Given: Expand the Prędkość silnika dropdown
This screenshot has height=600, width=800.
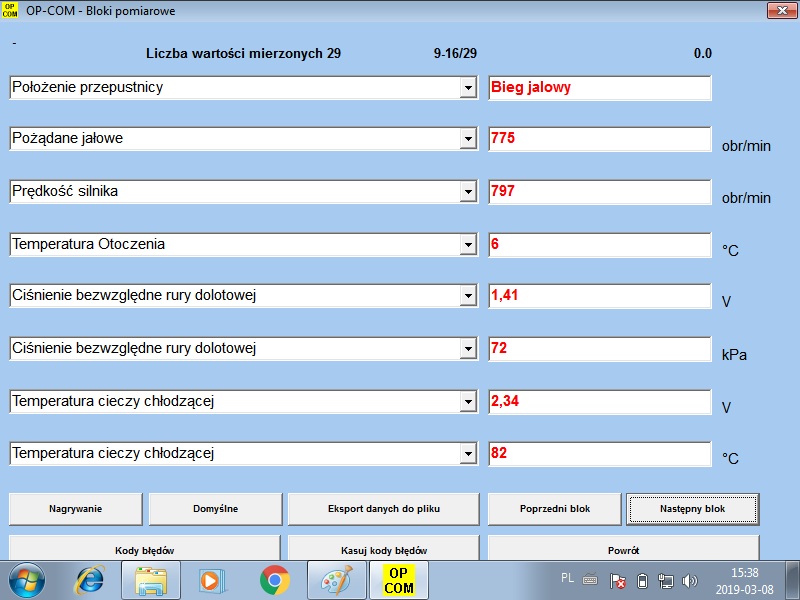Looking at the screenshot, I should point(467,192).
